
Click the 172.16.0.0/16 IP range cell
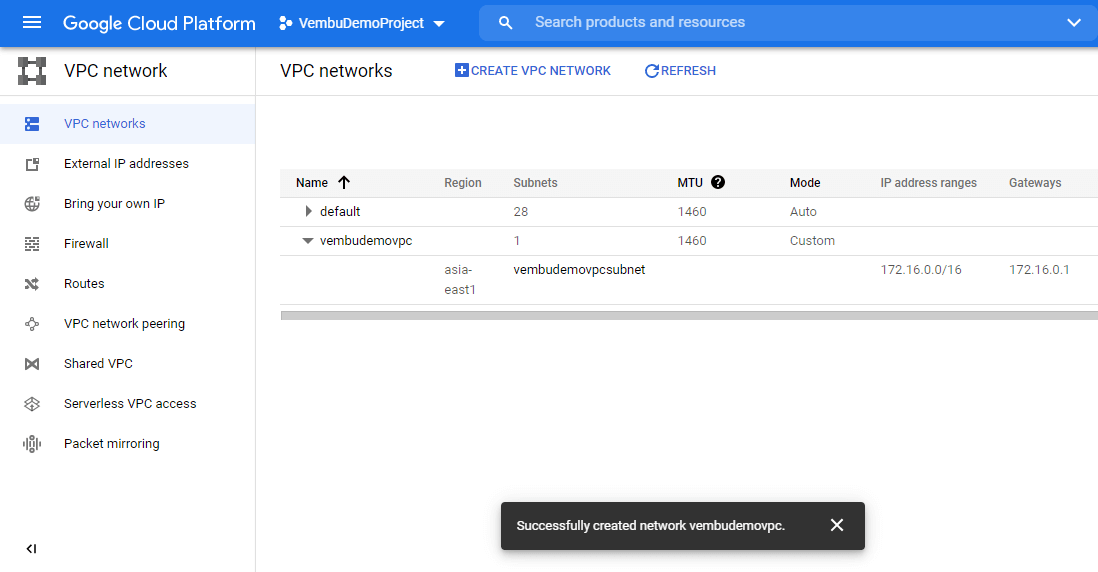tap(921, 270)
